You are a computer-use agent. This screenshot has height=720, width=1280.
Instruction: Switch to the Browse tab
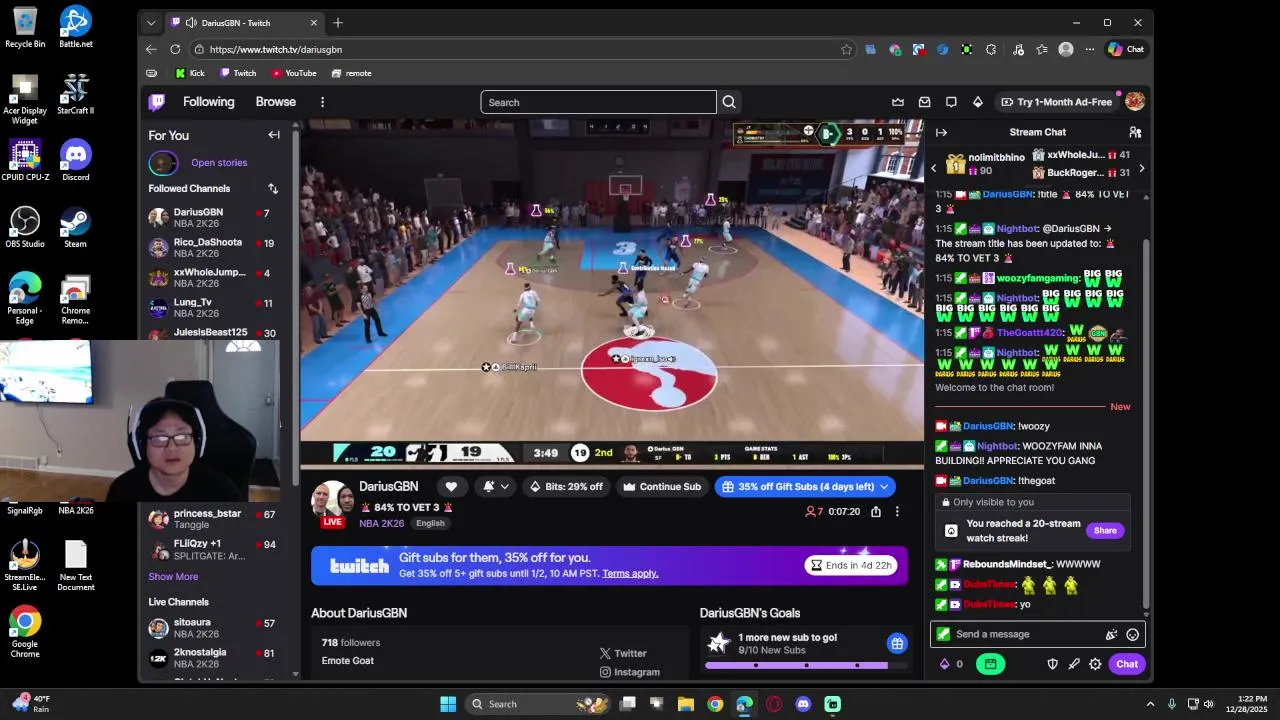click(275, 102)
